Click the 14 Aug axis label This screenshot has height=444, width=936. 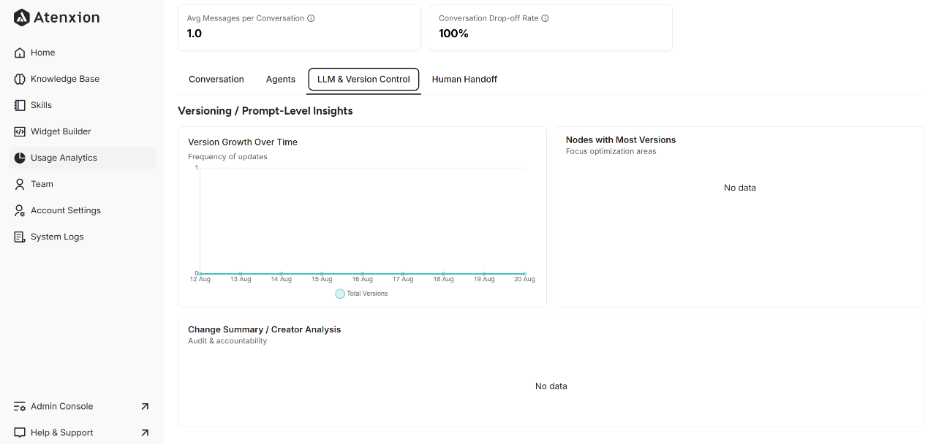(281, 279)
